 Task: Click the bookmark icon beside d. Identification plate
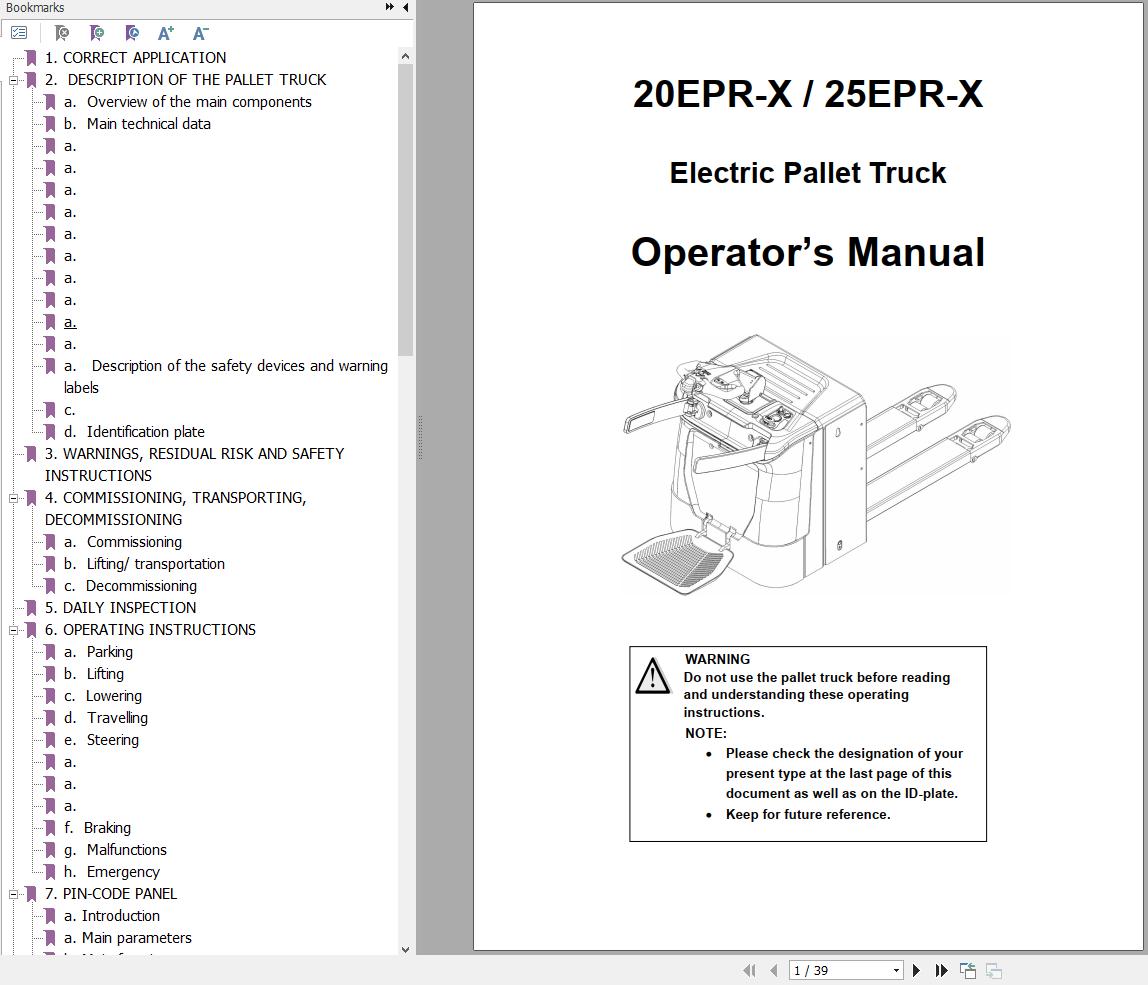50,432
